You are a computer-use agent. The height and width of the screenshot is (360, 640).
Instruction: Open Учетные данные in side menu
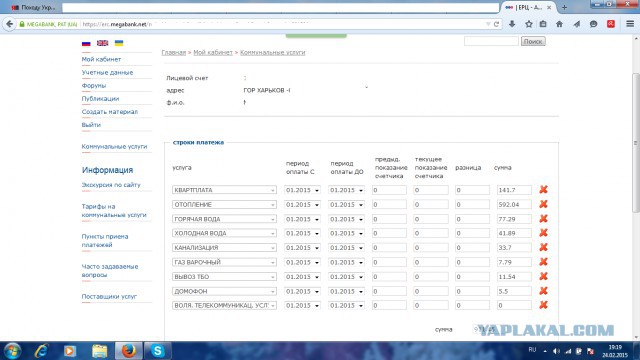[x=107, y=72]
